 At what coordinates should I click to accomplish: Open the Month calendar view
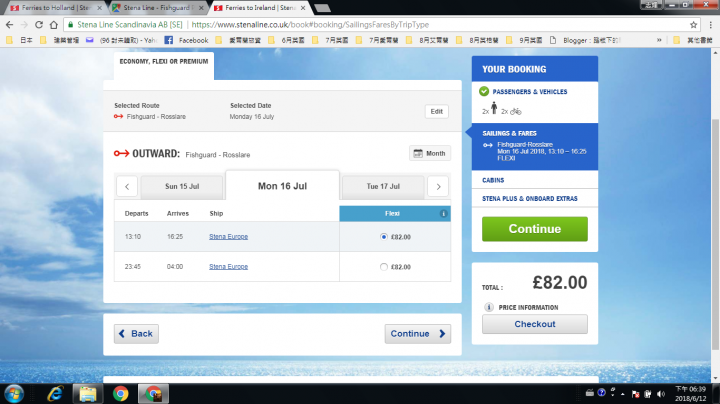(x=430, y=153)
